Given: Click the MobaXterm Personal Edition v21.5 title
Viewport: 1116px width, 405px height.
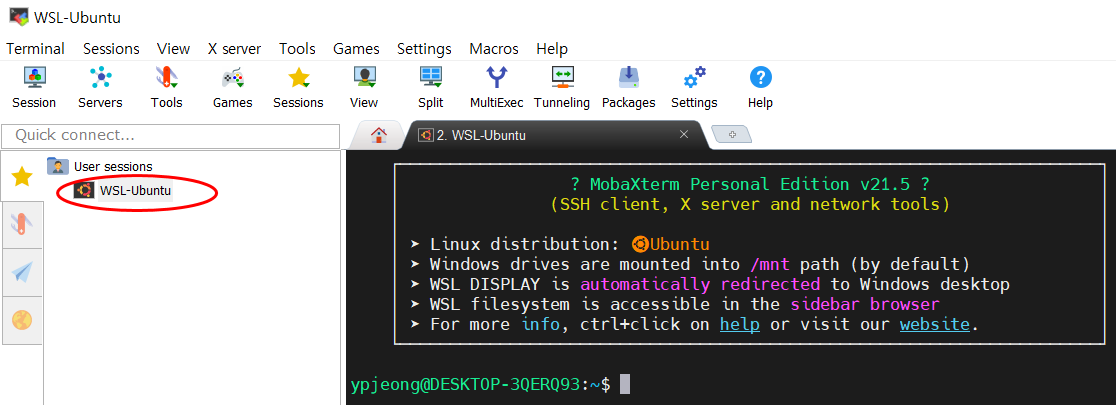Looking at the screenshot, I should coord(749,184).
